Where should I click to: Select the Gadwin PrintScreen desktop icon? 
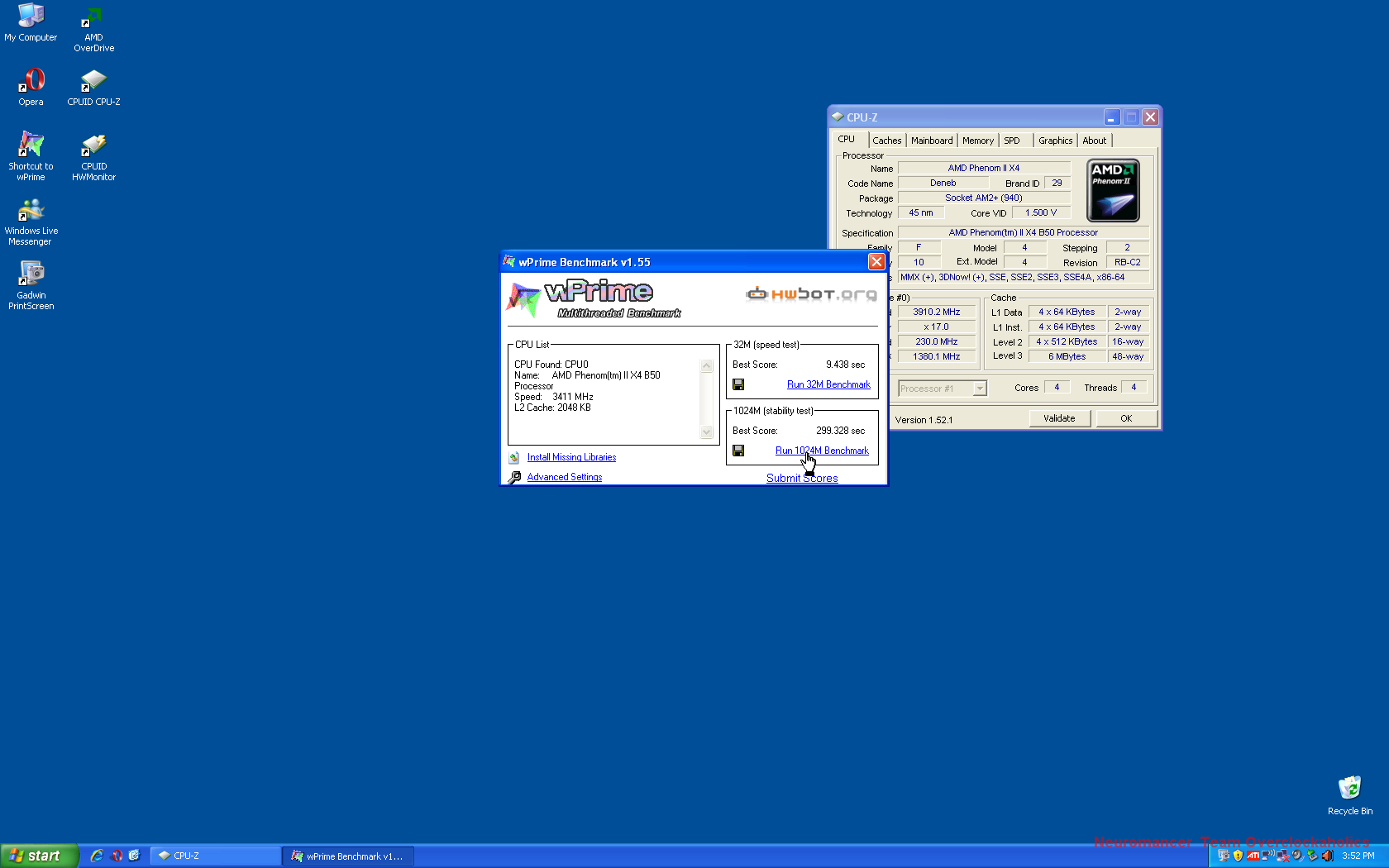31,285
